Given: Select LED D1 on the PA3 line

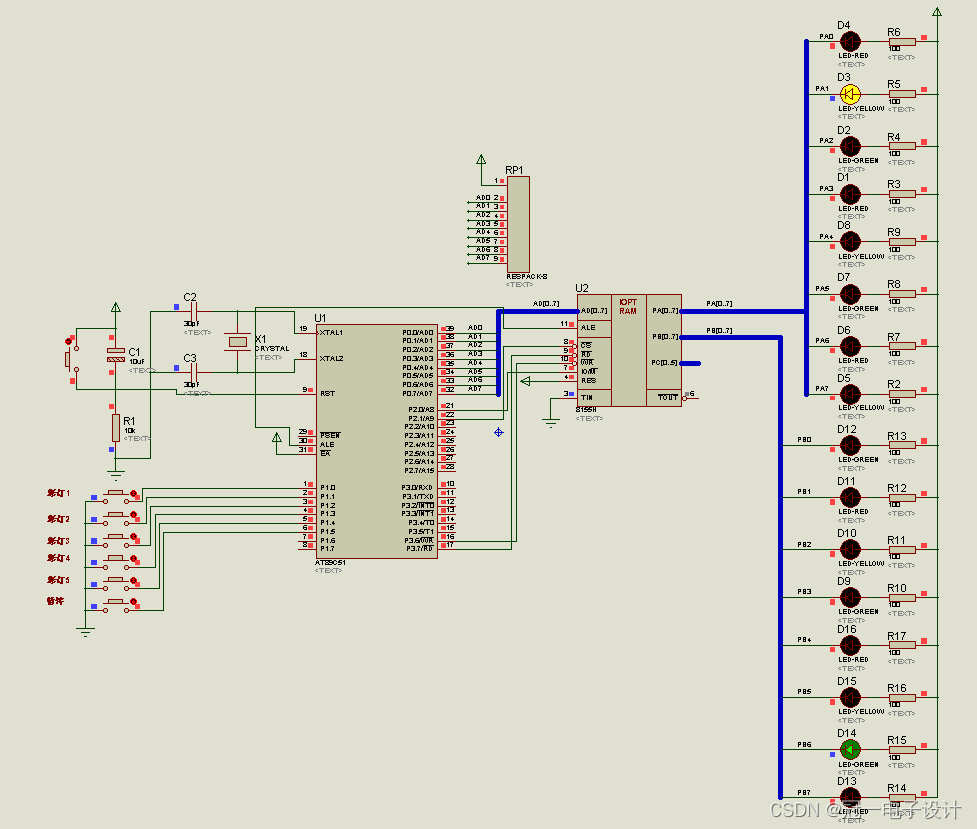Looking at the screenshot, I should (x=850, y=194).
